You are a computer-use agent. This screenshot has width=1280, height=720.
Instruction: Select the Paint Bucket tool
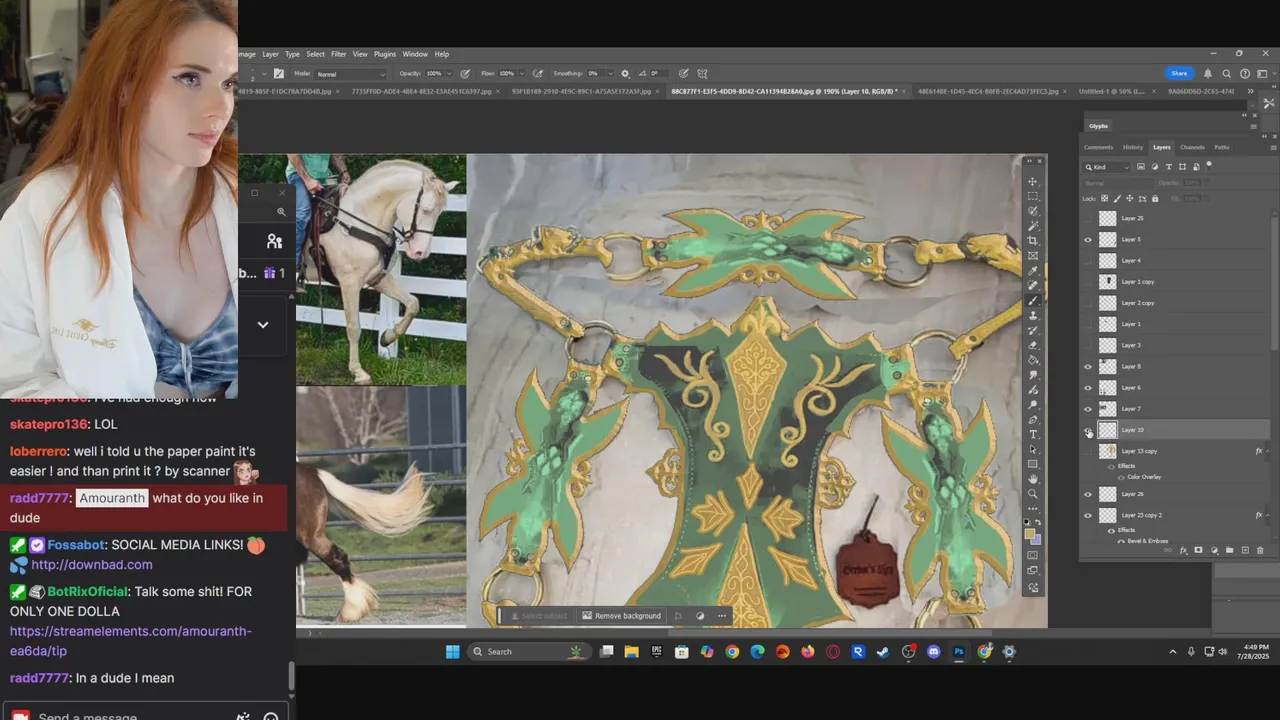coord(1033,360)
